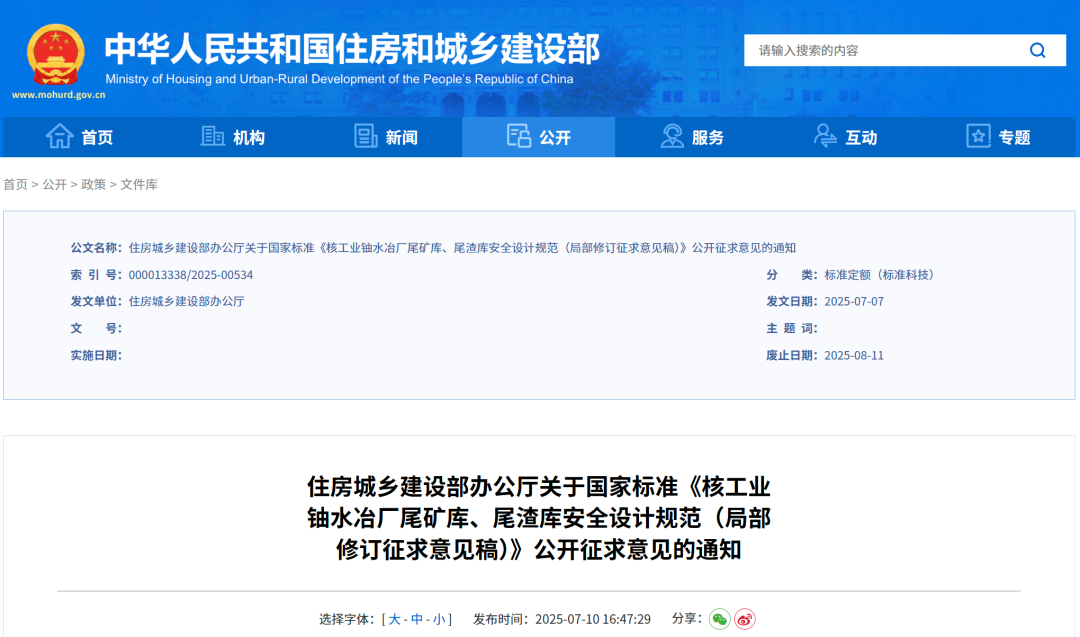Click the 废止日期 value 2025-08-11
1080x637 pixels.
pos(854,355)
